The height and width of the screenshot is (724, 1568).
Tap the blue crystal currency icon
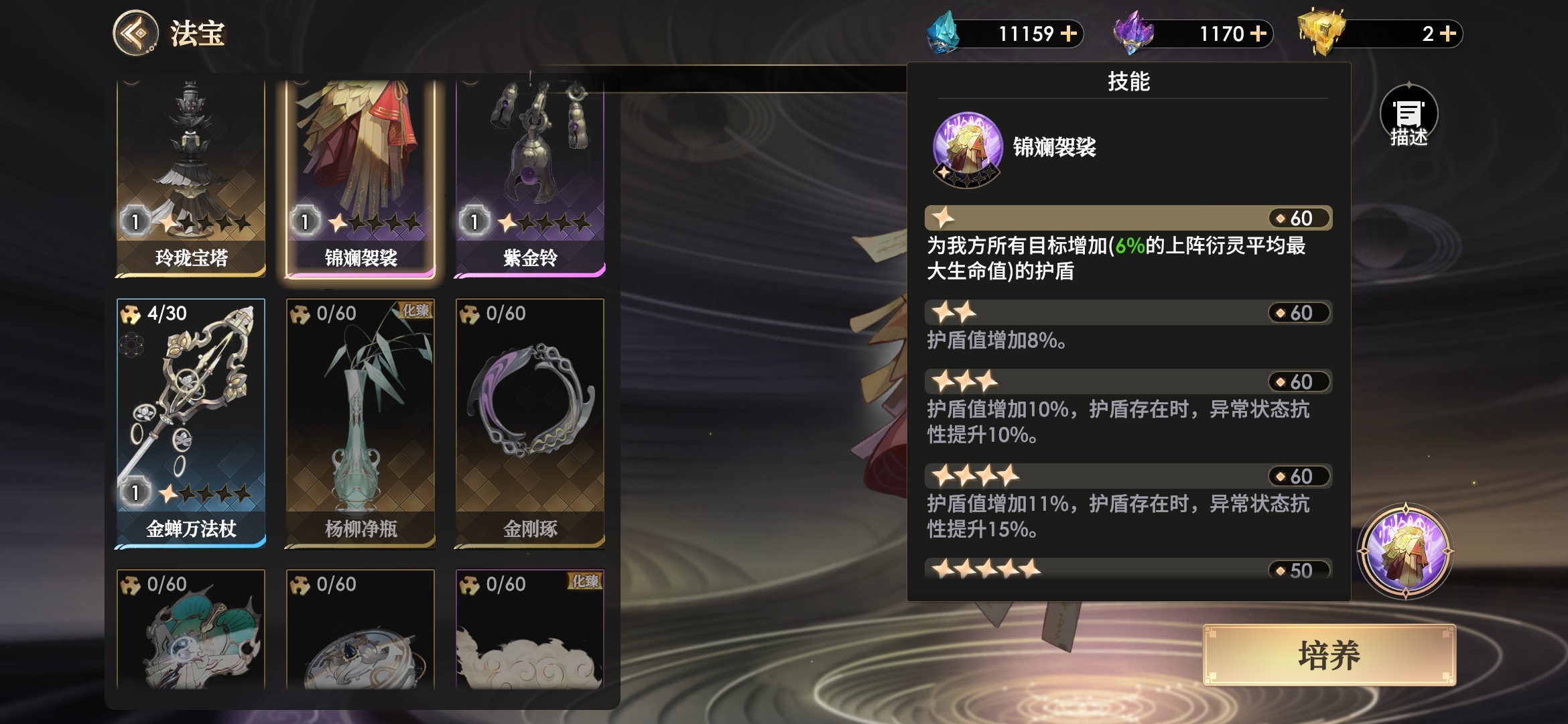[x=943, y=32]
